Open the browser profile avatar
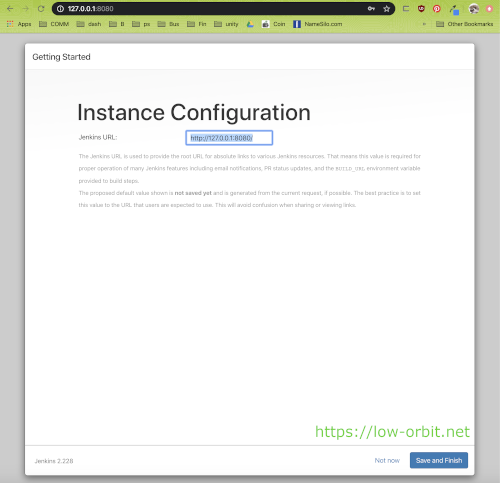 click(x=474, y=9)
